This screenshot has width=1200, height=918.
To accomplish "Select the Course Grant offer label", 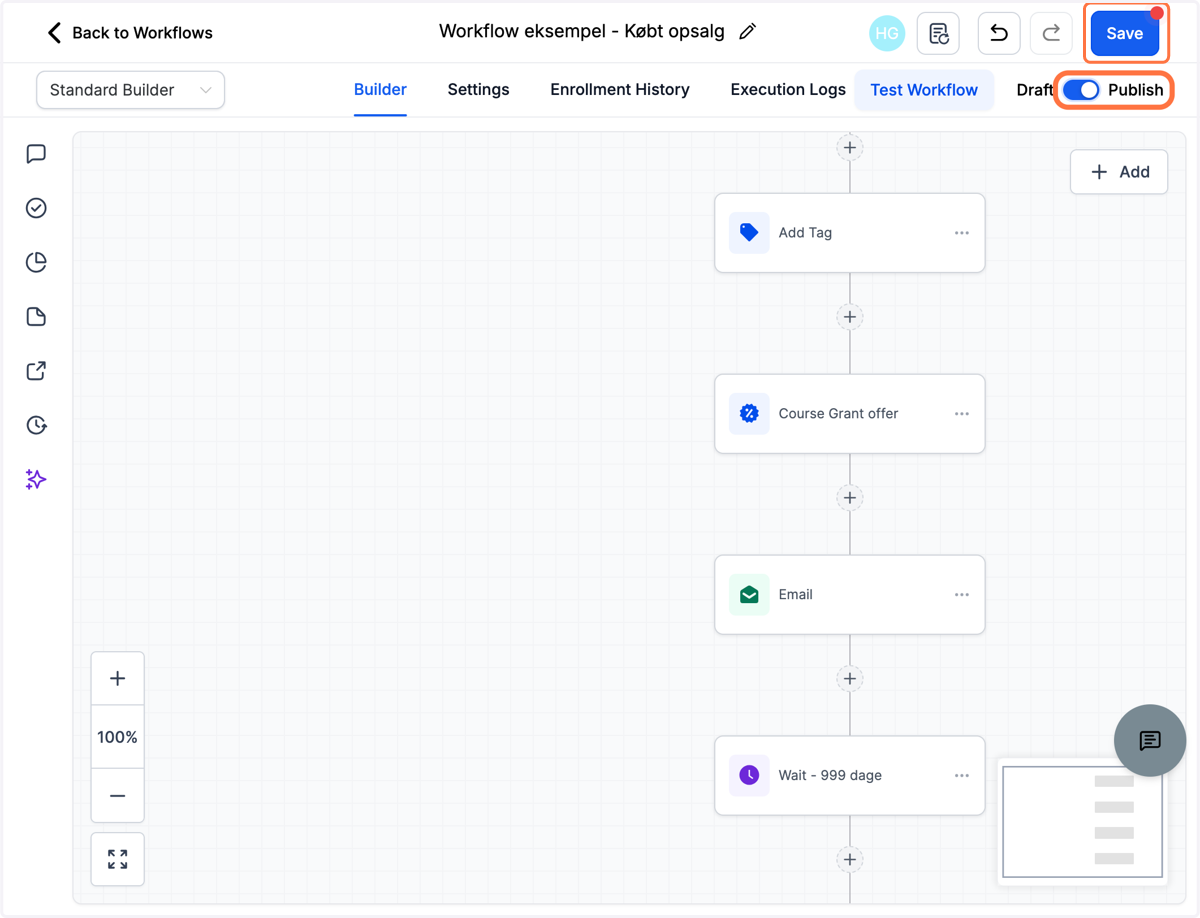I will click(x=838, y=414).
